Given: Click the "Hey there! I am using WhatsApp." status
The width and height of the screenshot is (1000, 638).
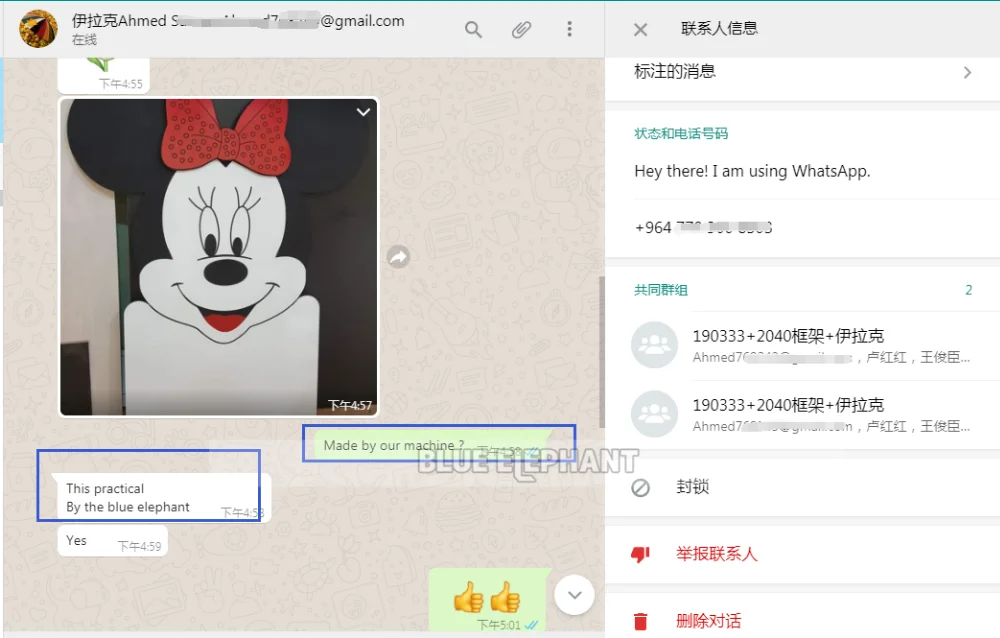Looking at the screenshot, I should tap(752, 171).
